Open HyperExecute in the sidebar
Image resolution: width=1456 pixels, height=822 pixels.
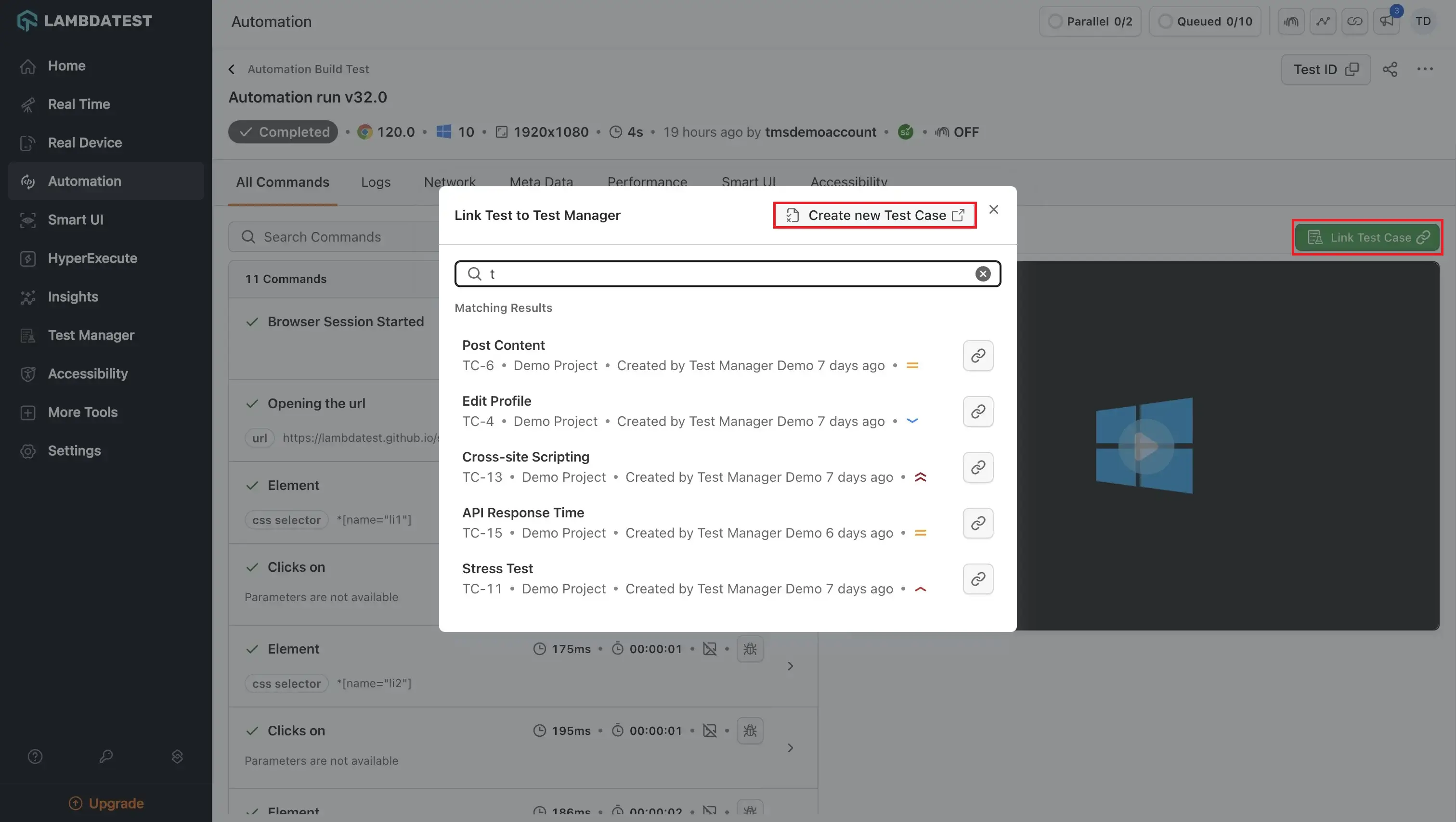coord(106,258)
